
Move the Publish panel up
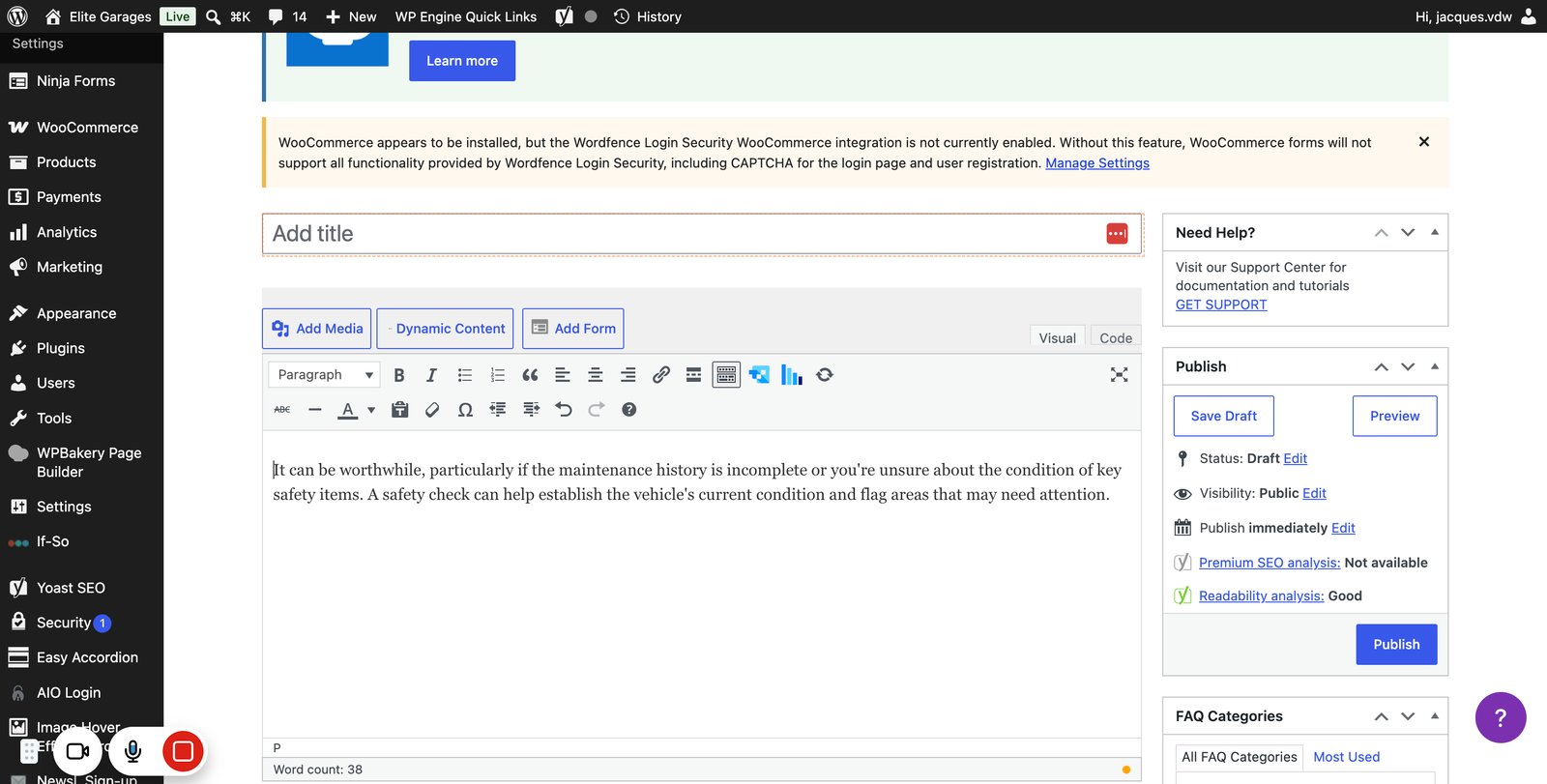(x=1382, y=366)
